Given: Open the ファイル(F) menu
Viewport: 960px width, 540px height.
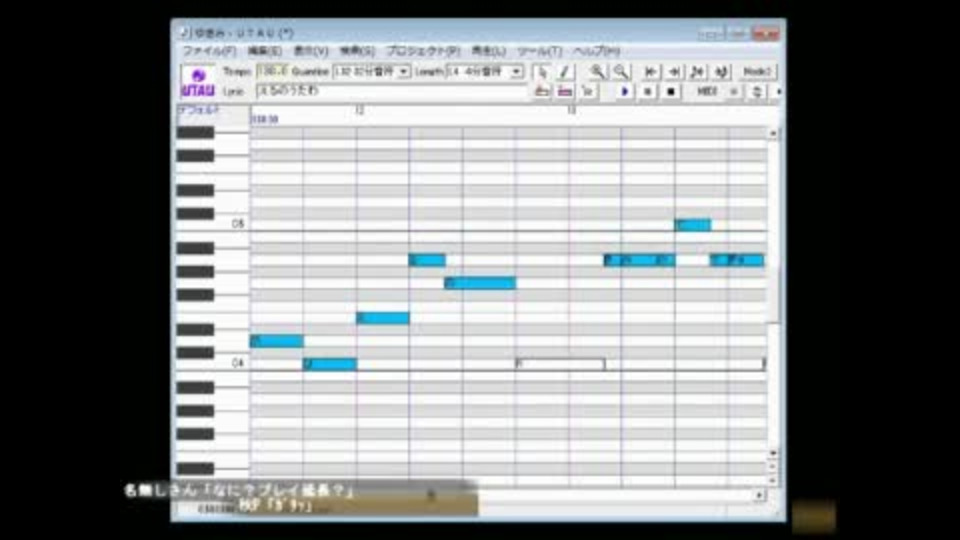Looking at the screenshot, I should coord(209,51).
